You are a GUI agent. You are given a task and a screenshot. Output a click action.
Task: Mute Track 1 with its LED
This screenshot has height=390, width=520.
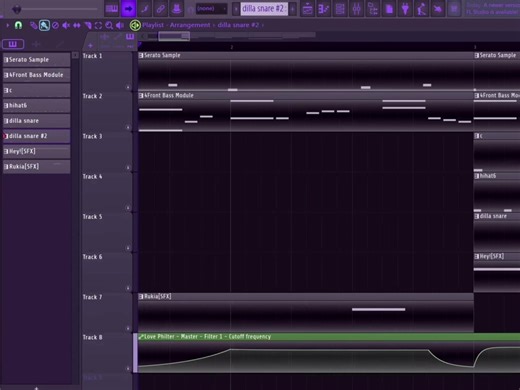click(x=128, y=87)
